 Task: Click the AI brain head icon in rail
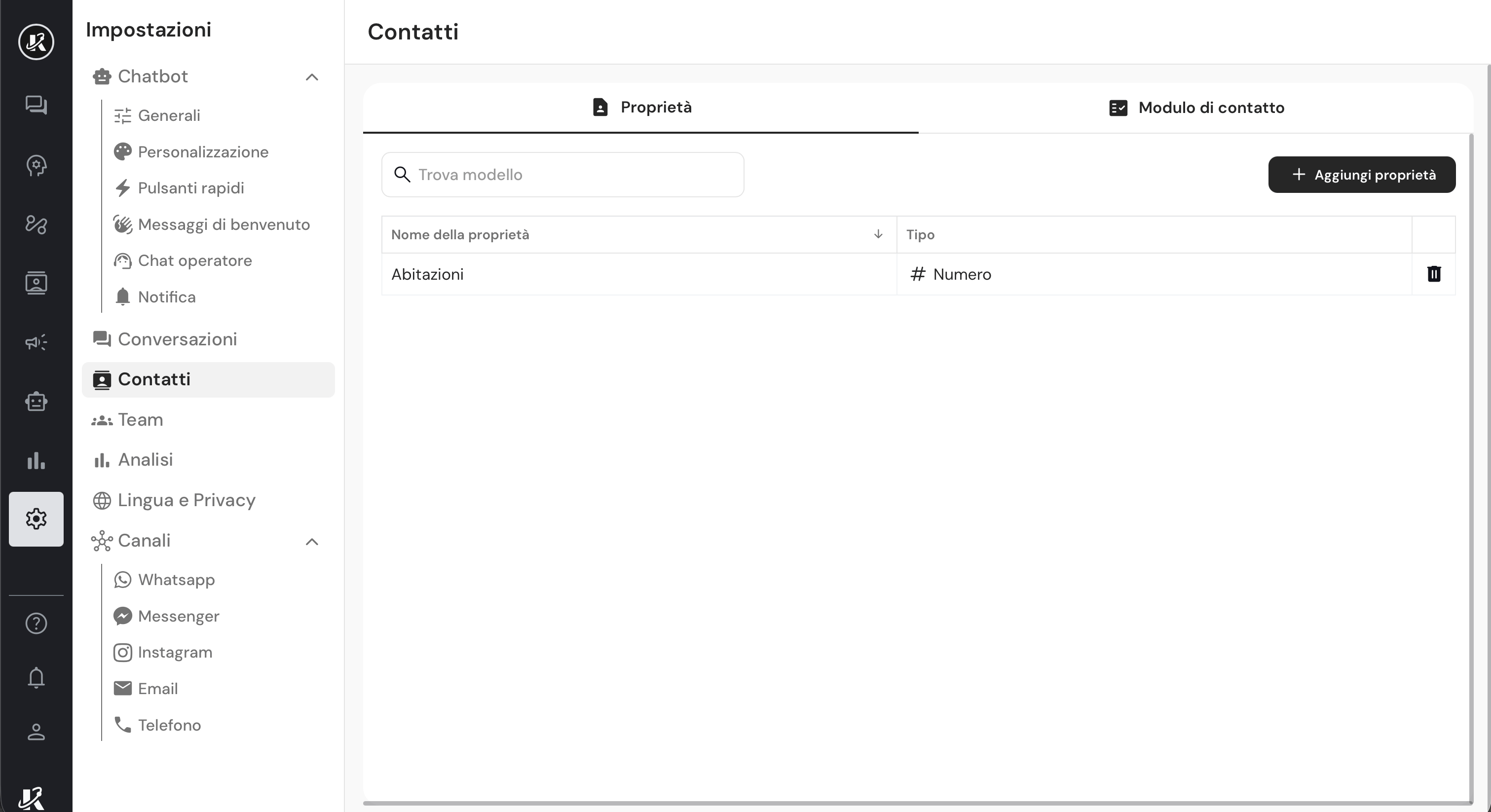pyautogui.click(x=36, y=166)
